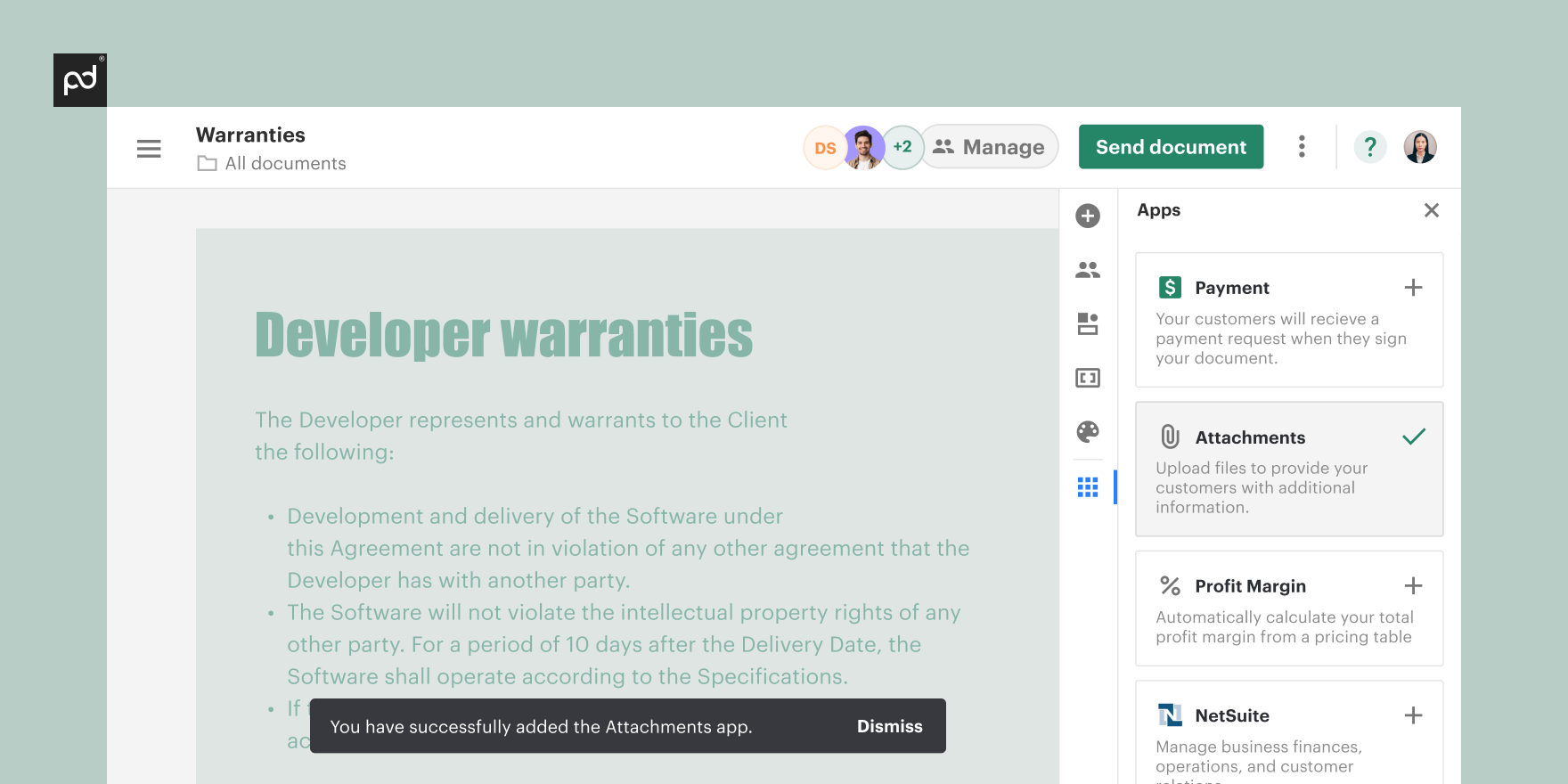Click the Send document button
Viewport: 1568px width, 784px height.
click(1171, 147)
